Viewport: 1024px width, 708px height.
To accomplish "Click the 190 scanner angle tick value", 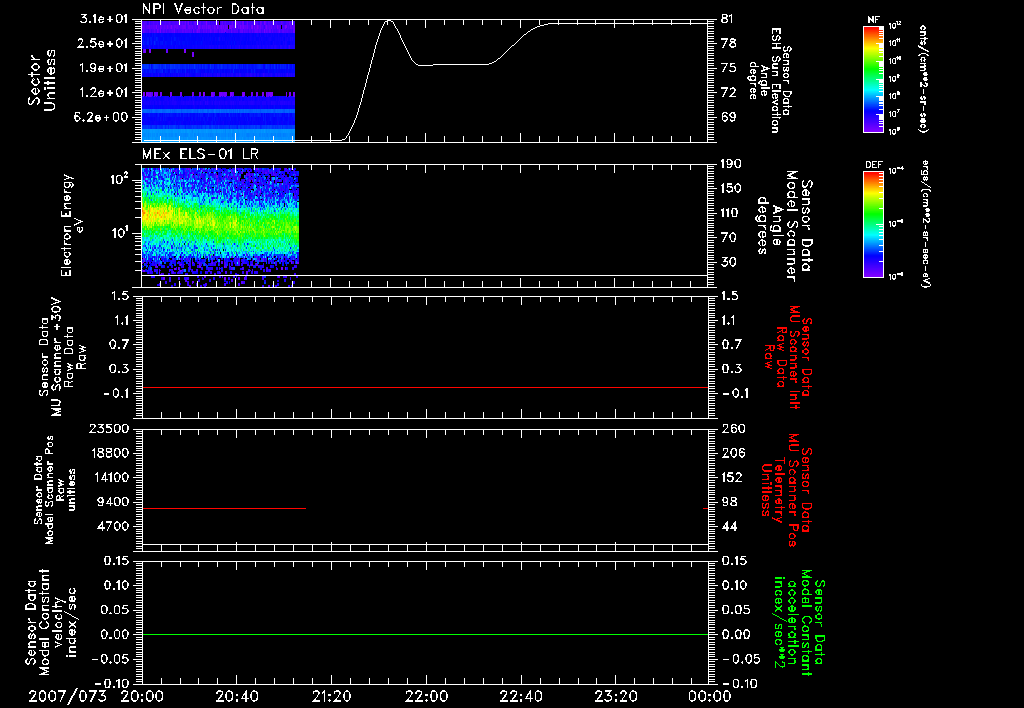I will (731, 164).
